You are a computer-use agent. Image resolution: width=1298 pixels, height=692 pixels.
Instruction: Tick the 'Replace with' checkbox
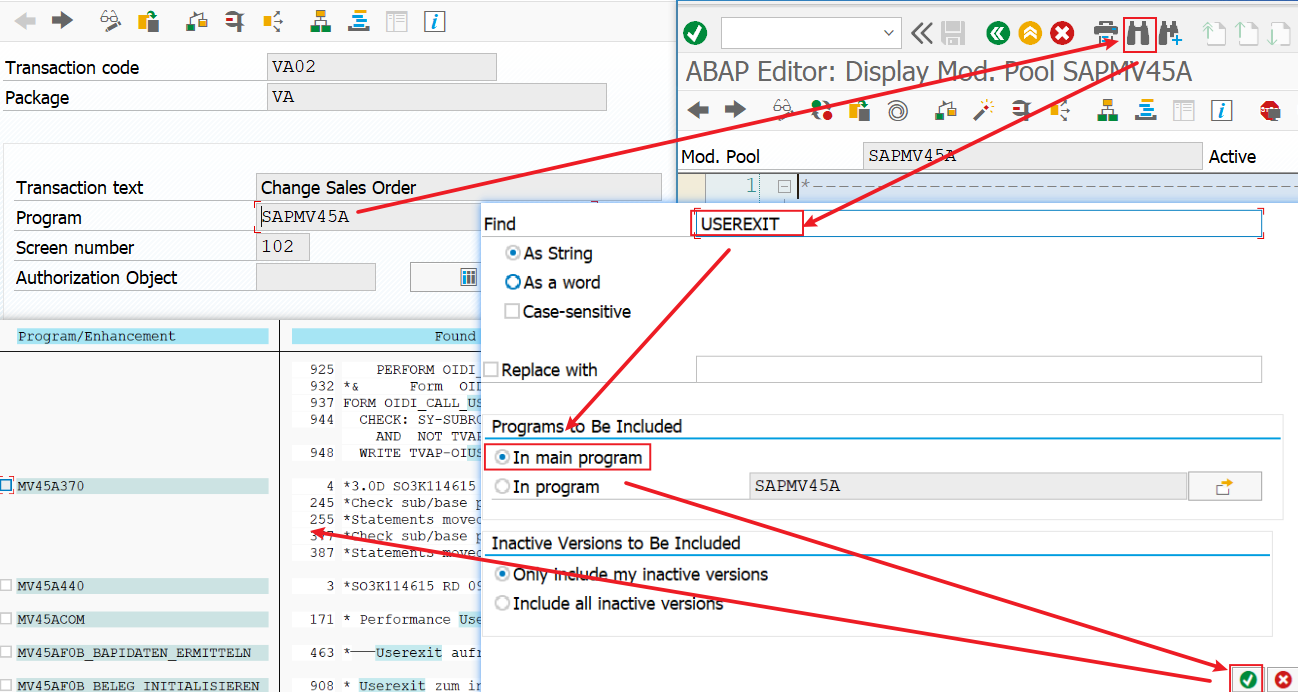coord(491,370)
